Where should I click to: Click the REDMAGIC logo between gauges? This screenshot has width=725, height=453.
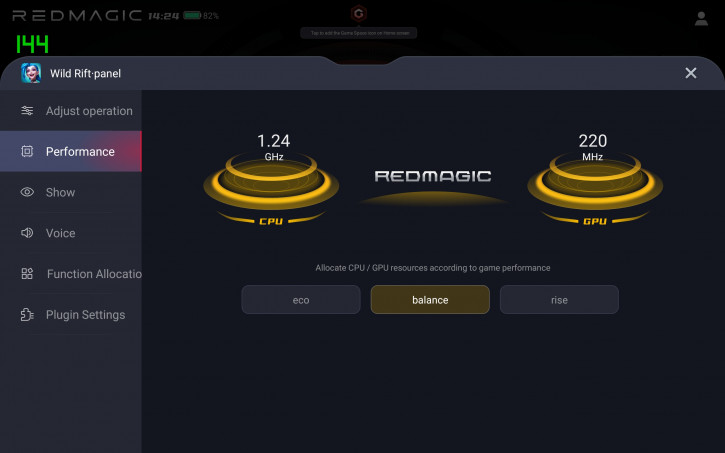coord(433,176)
